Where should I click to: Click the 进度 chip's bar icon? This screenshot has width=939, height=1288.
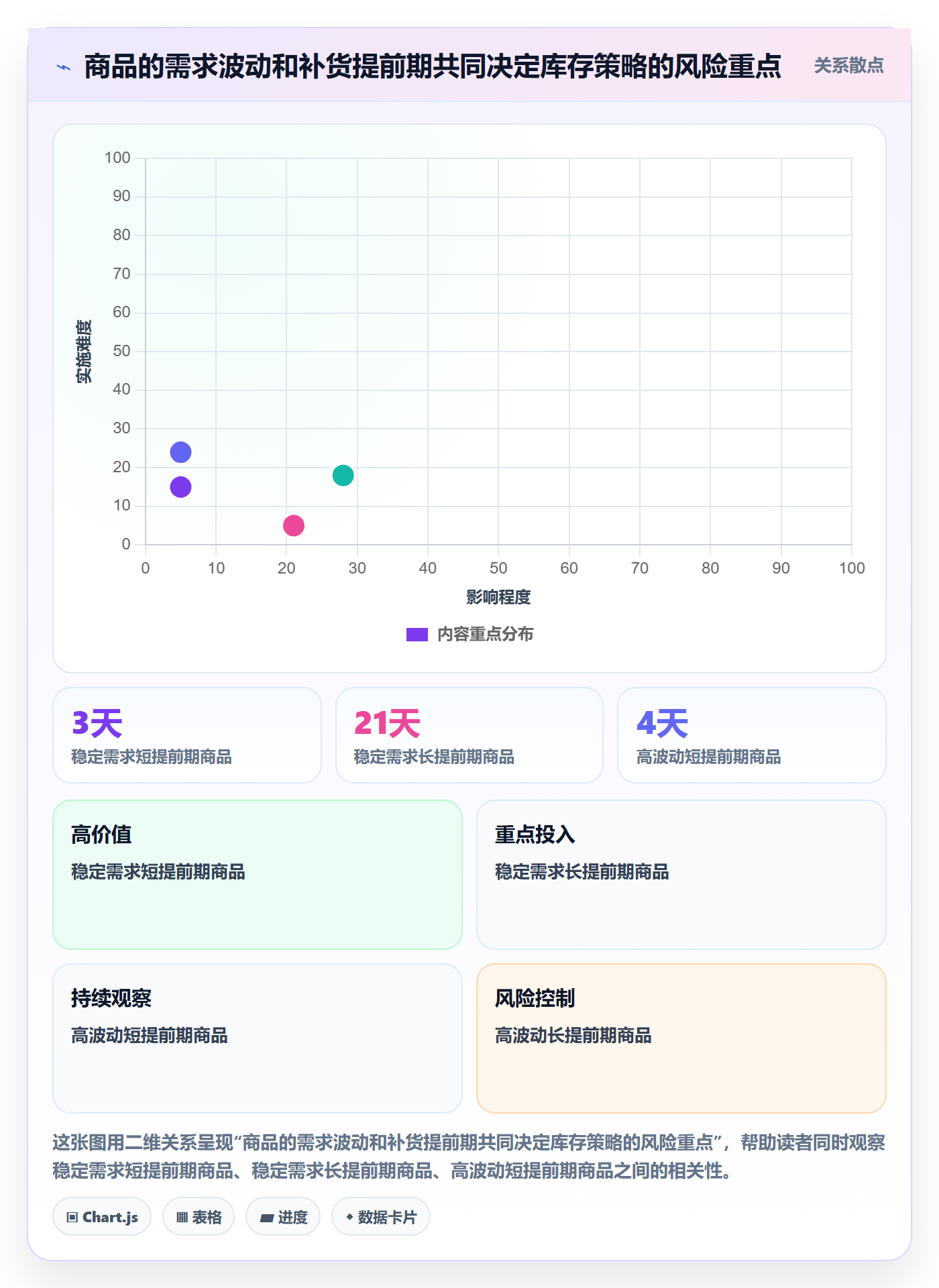click(x=266, y=1218)
